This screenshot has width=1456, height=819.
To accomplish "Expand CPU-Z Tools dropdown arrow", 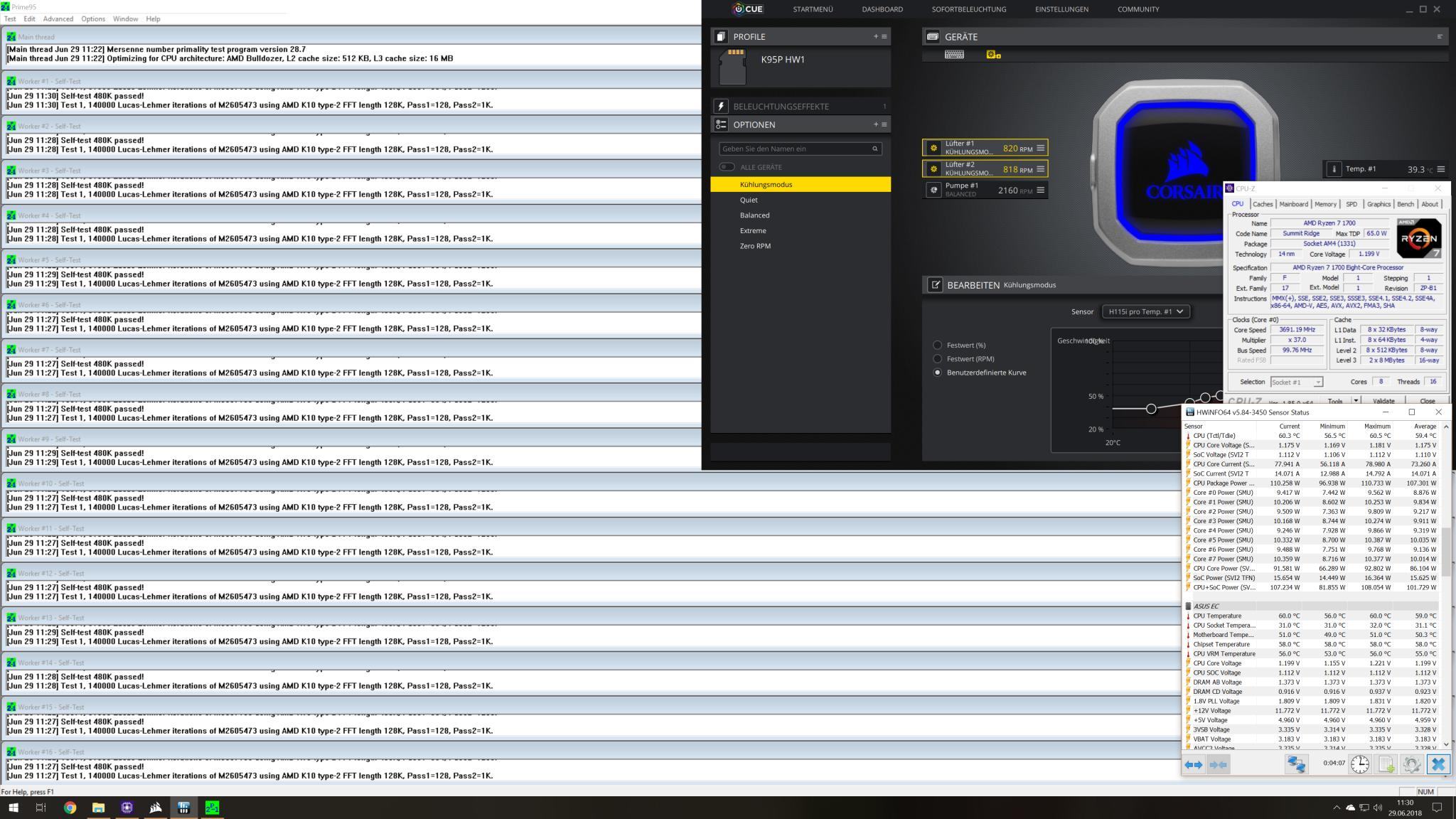I will [1355, 400].
